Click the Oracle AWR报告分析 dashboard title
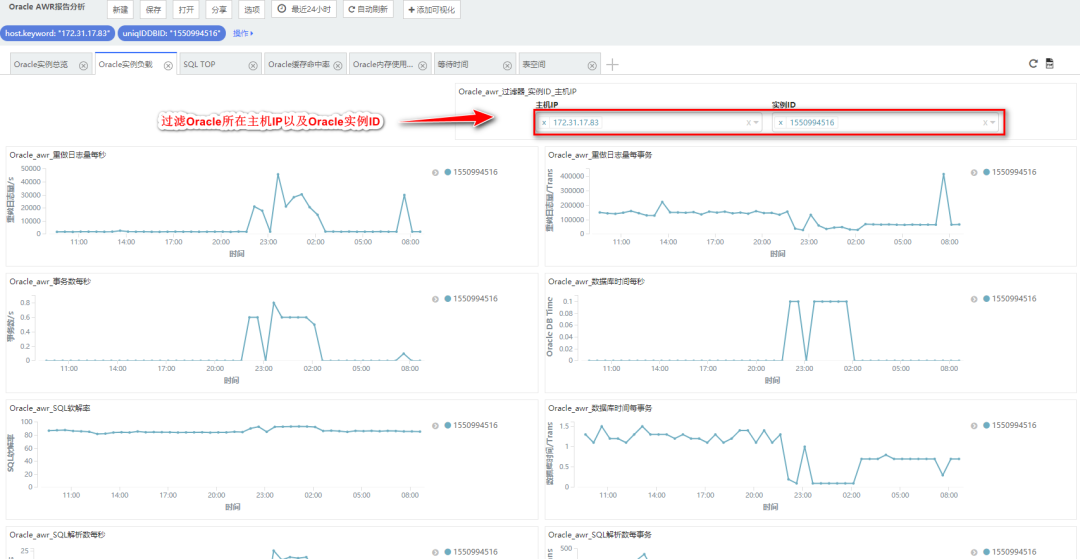 47,7
